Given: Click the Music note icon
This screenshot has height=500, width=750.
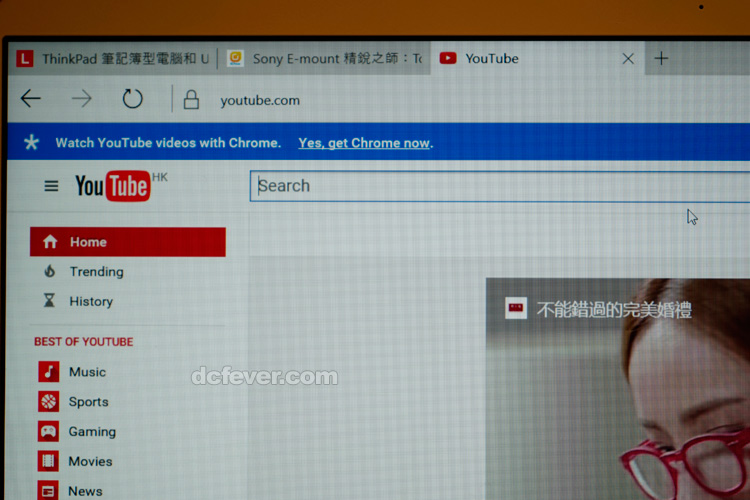Looking at the screenshot, I should tap(48, 372).
